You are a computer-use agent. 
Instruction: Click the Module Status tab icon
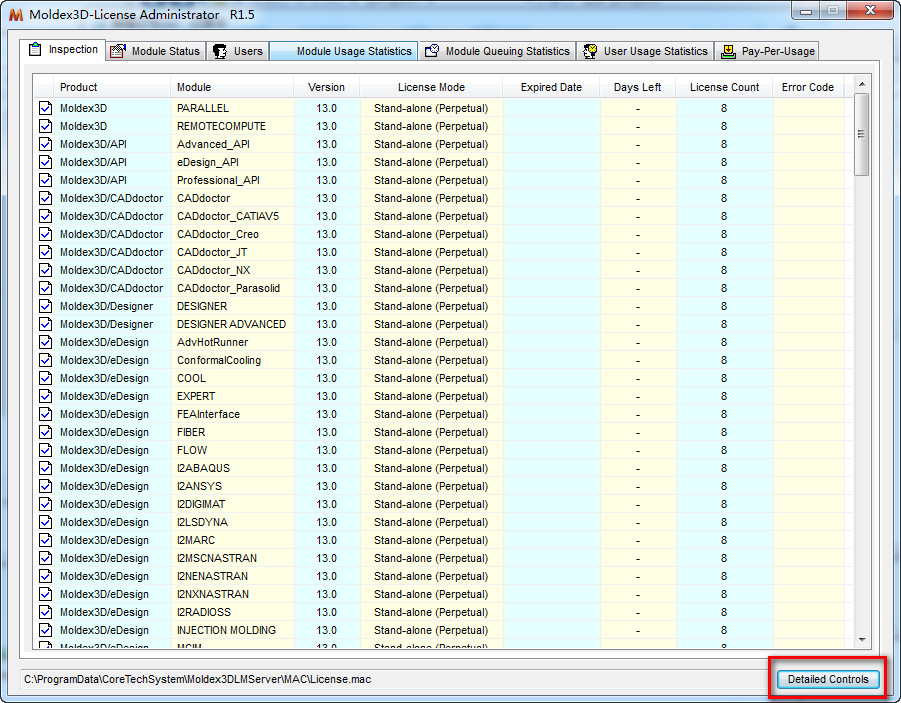118,51
